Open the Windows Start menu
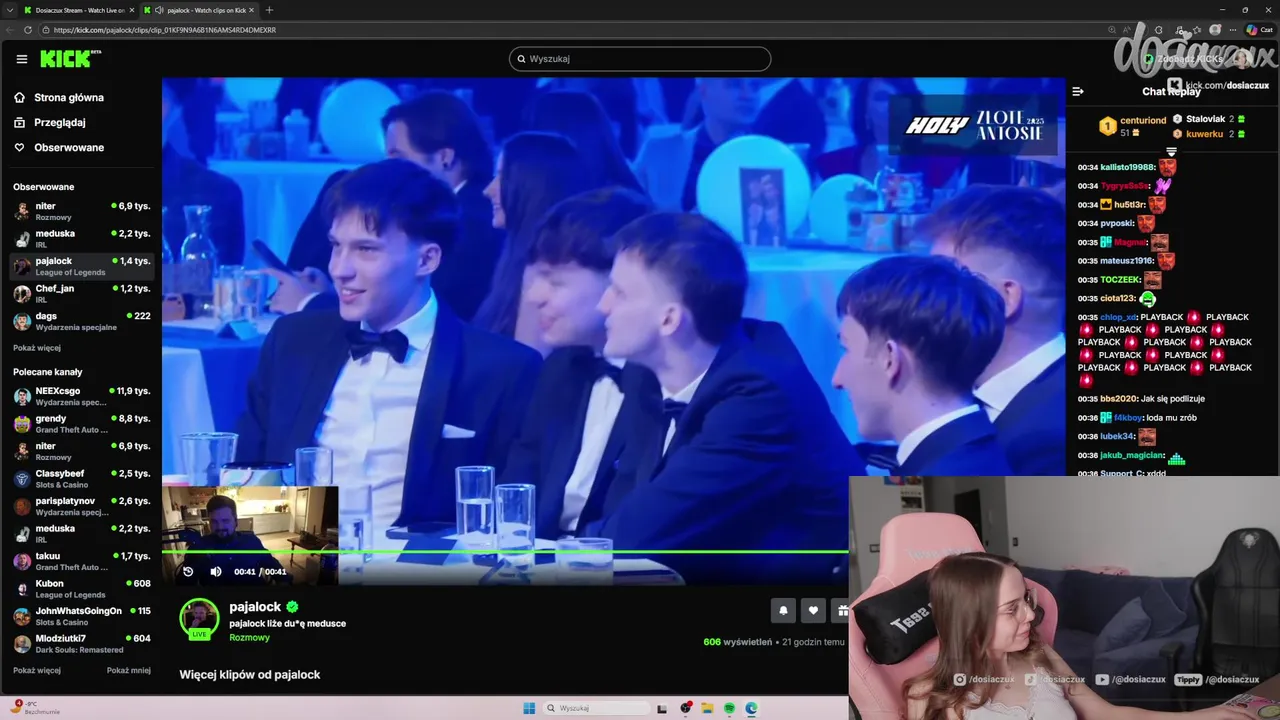The image size is (1280, 720). tap(529, 708)
